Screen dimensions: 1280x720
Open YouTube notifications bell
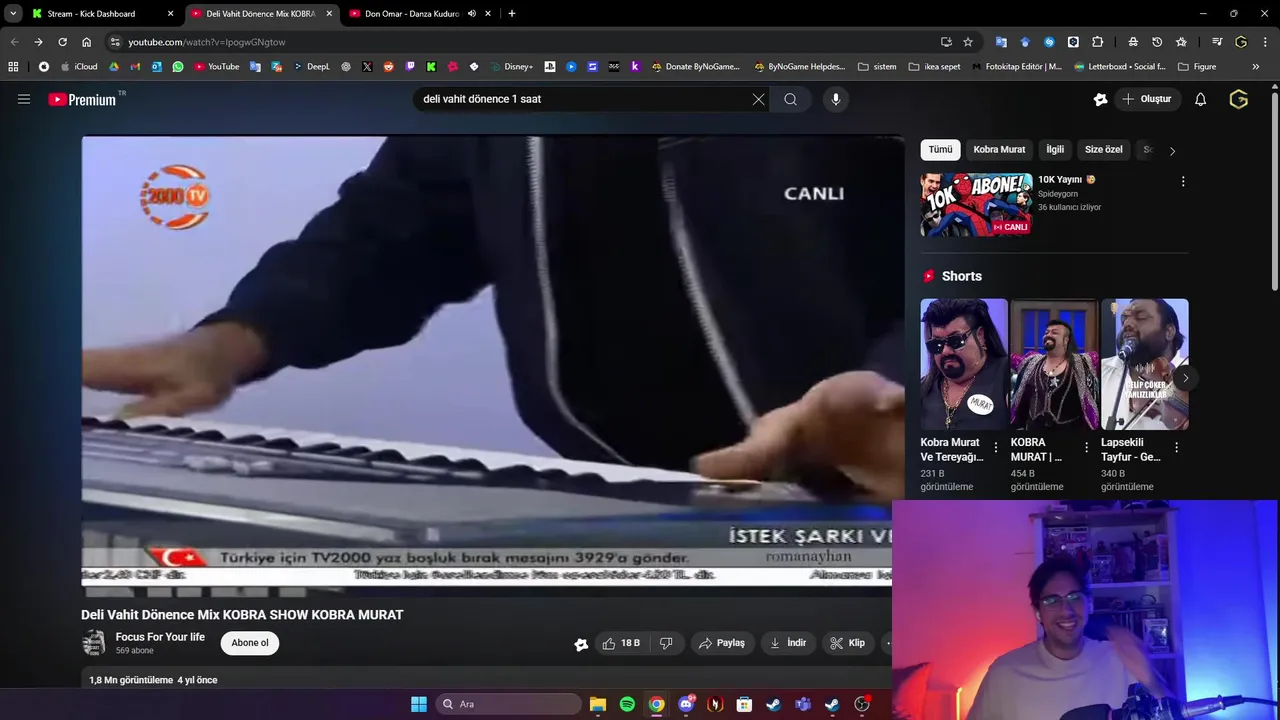pyautogui.click(x=1200, y=99)
